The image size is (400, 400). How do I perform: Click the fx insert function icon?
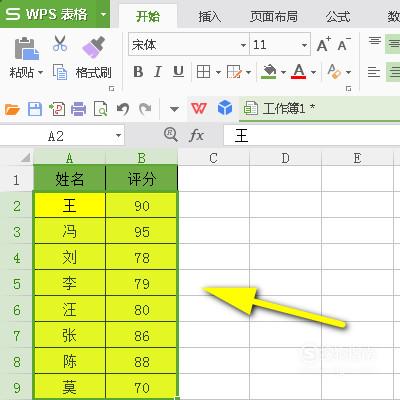[x=196, y=136]
